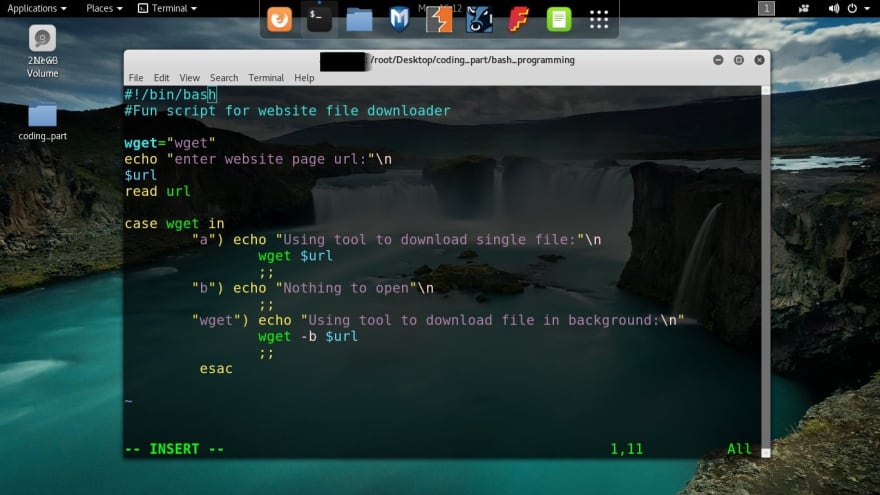Click the screen recorder tray icon

point(804,8)
